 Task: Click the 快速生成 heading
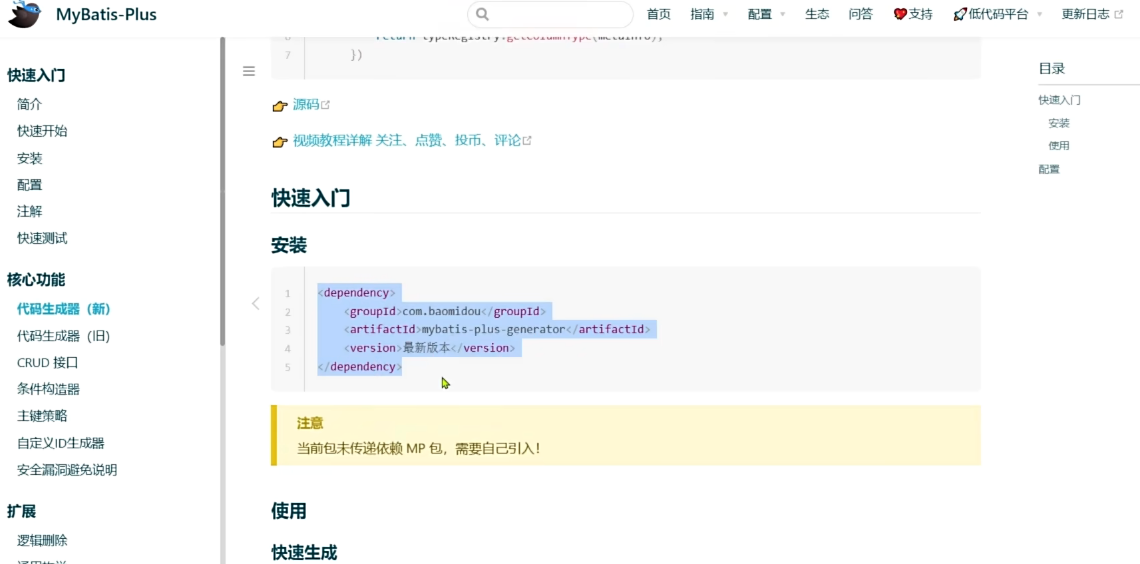[x=304, y=552]
